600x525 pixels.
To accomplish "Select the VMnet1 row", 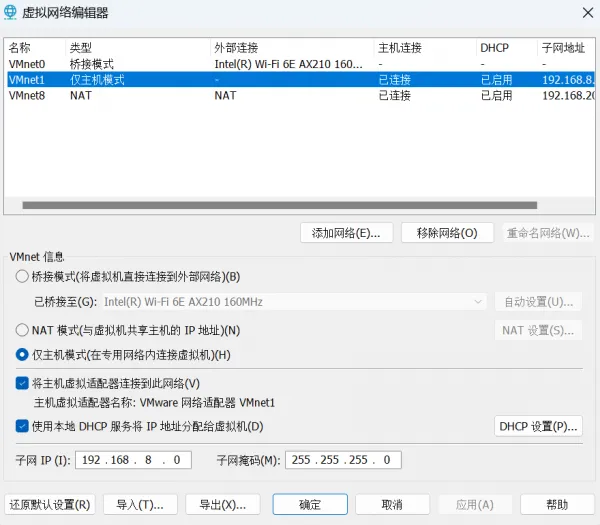I will point(300,80).
